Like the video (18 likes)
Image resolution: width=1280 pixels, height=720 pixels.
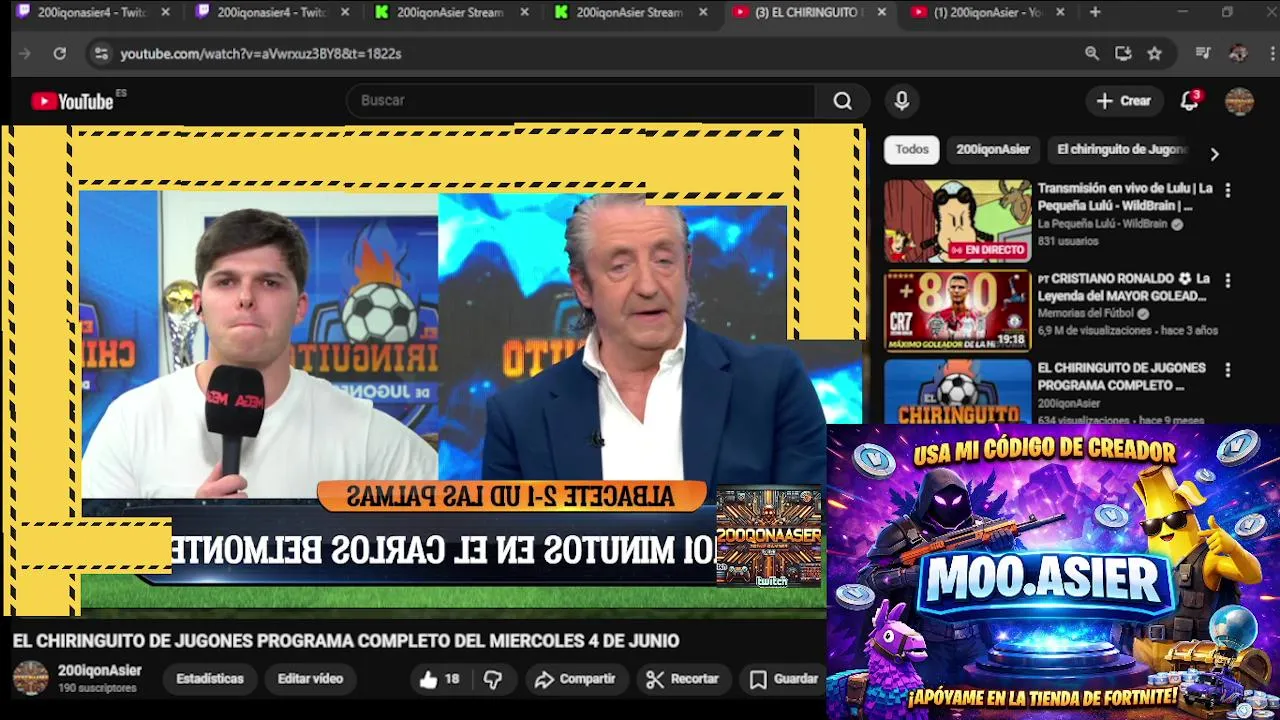pos(440,679)
